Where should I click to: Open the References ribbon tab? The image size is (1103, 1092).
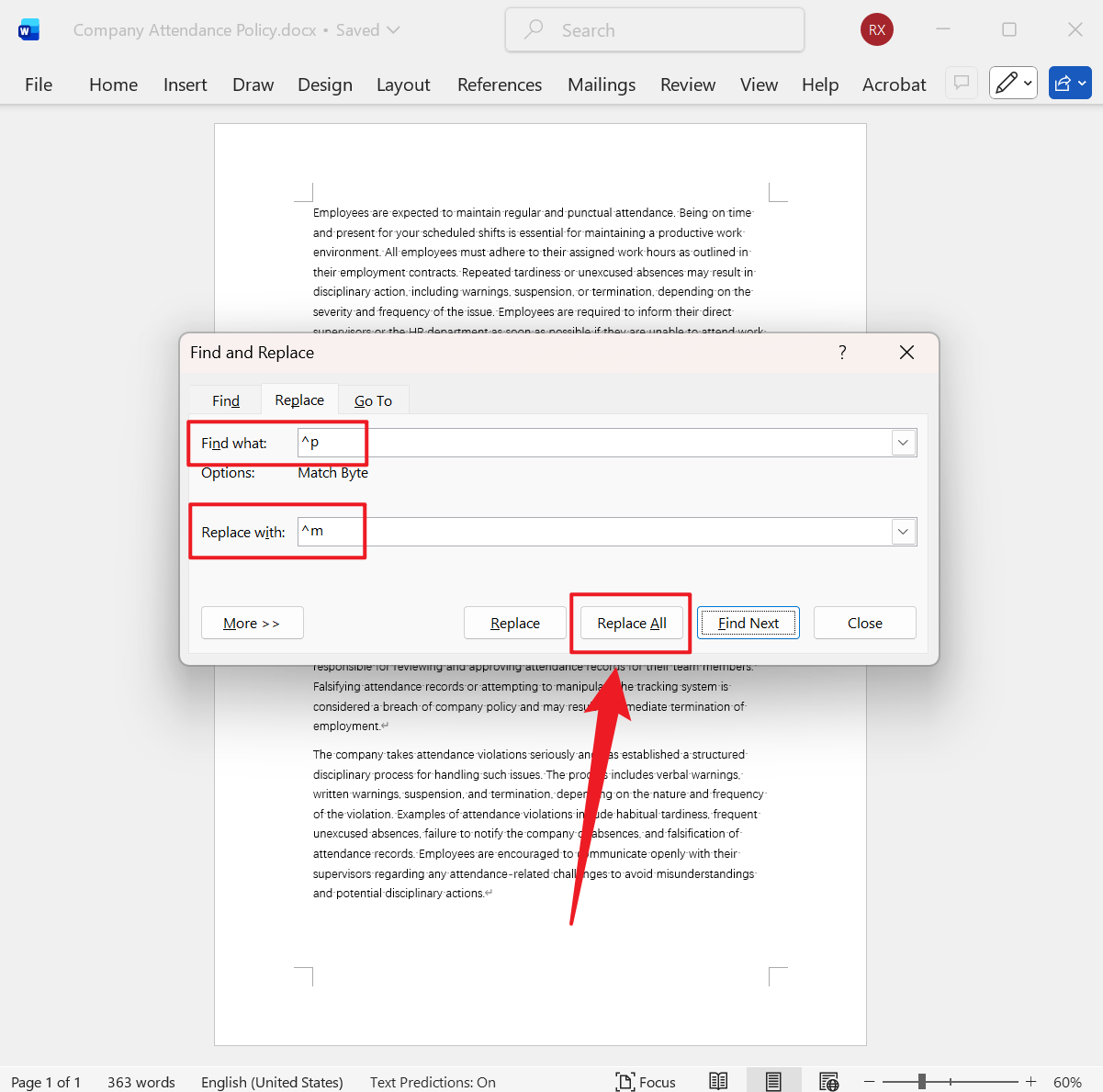pos(499,84)
